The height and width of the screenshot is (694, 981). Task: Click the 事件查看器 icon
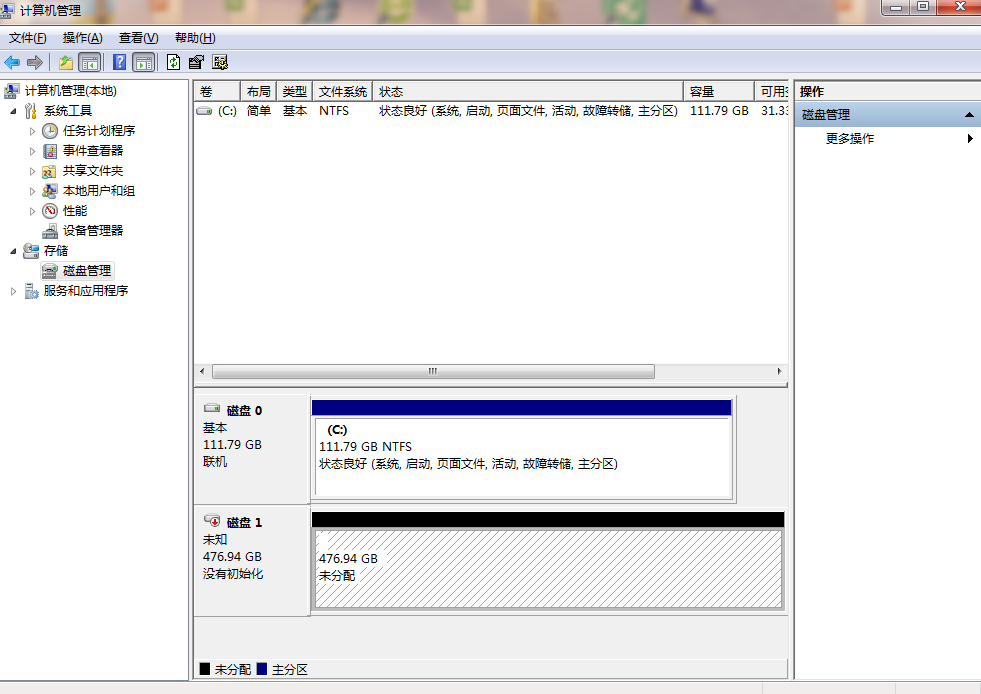pyautogui.click(x=50, y=151)
